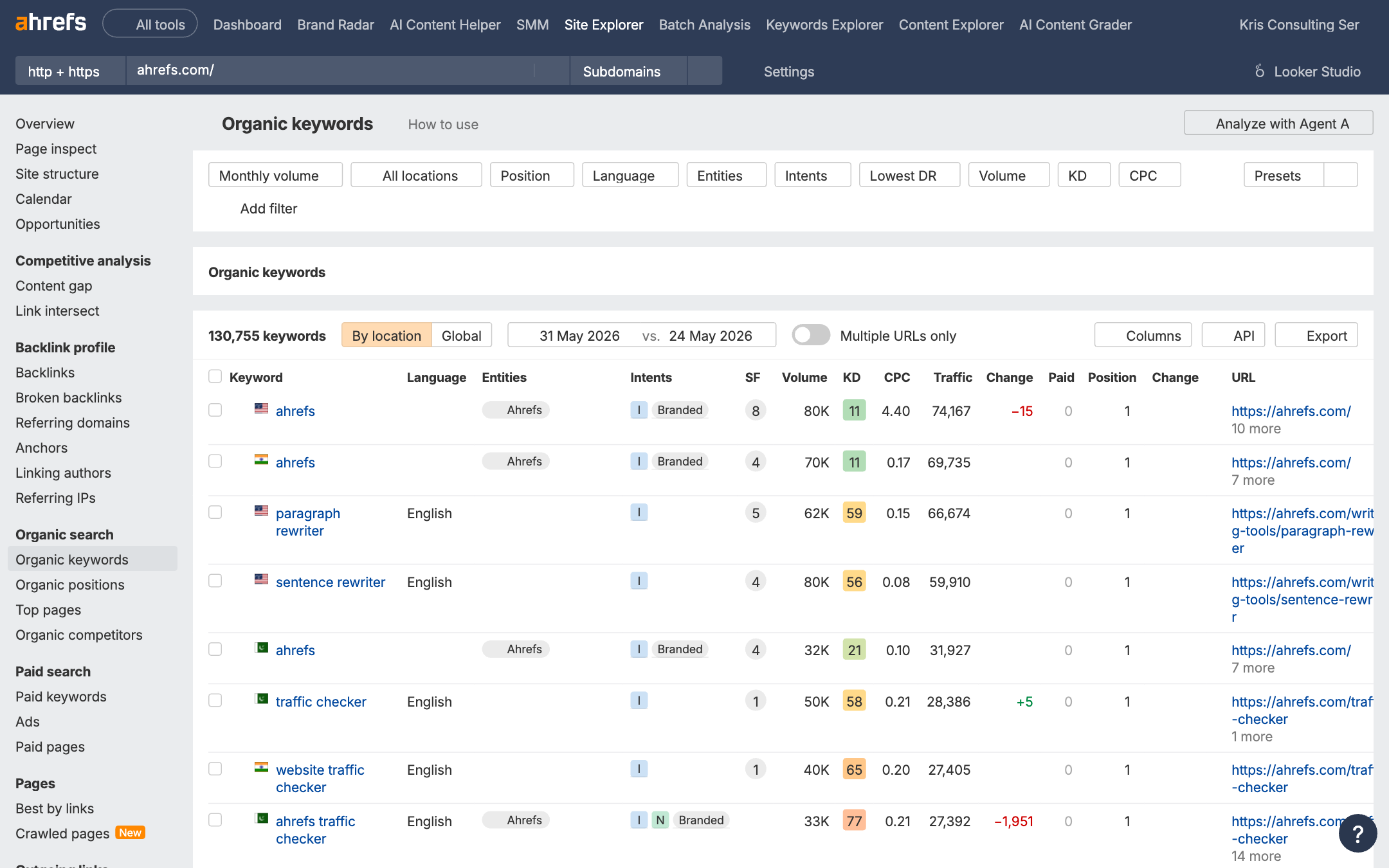Click the Settings link in header

click(x=788, y=71)
